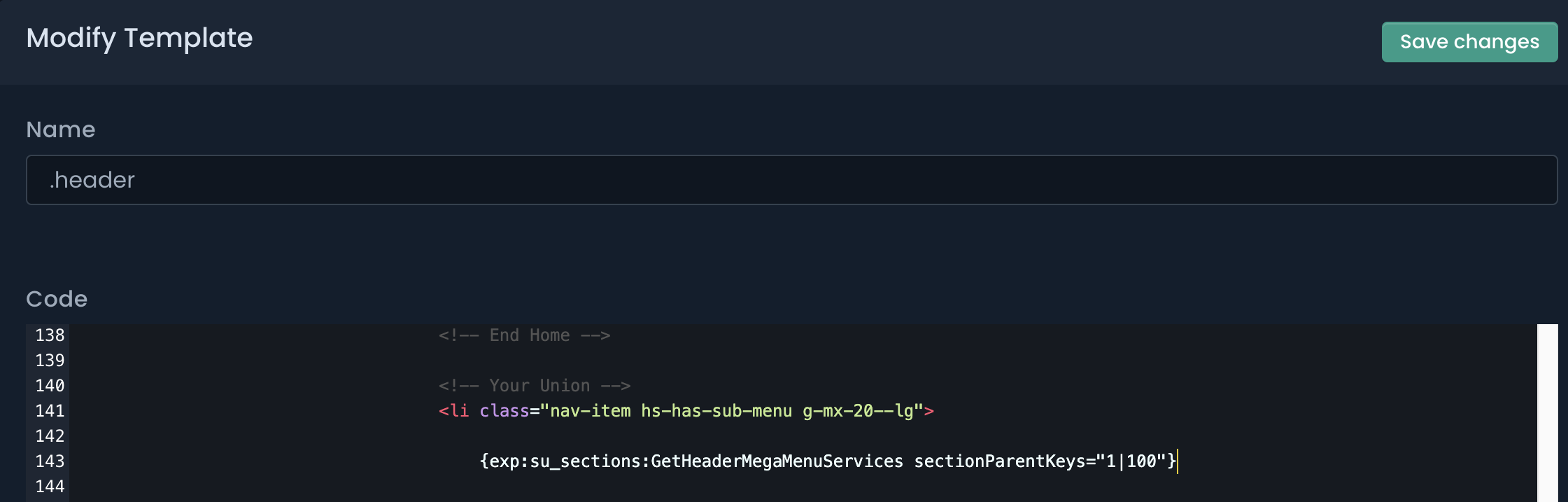The image size is (1568, 502).
Task: Click the Name input field containing .header
Action: tap(791, 180)
